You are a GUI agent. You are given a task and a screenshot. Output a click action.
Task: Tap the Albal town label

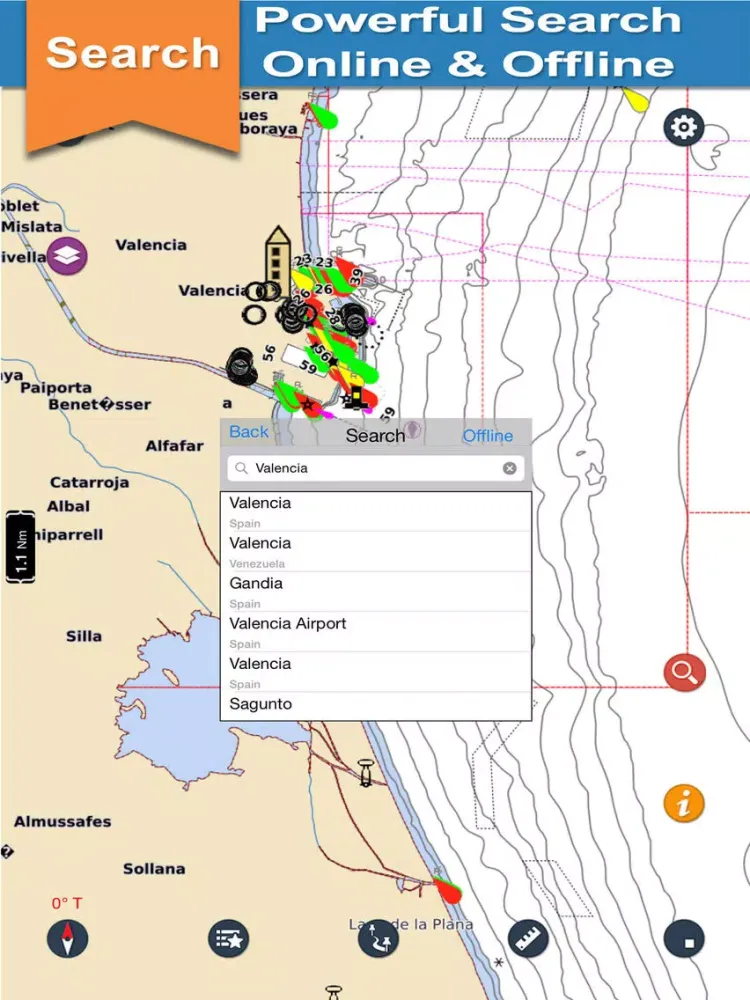[x=68, y=506]
